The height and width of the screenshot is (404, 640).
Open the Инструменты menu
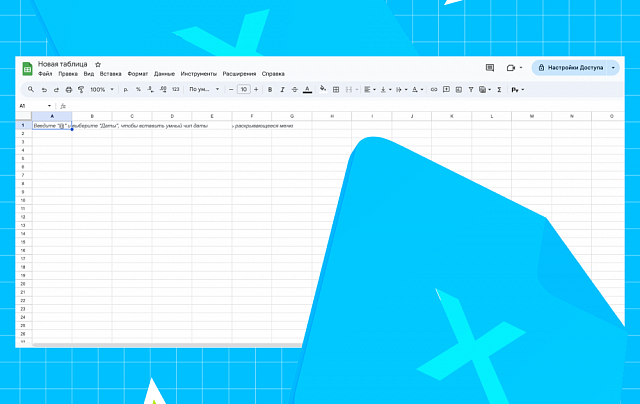coord(199,74)
